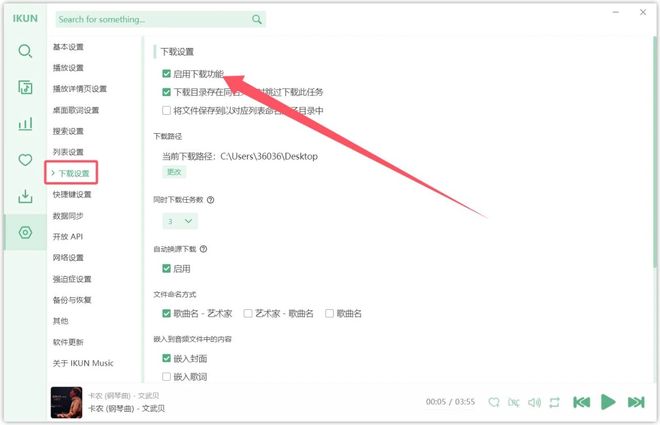Click the volume speaker icon

tap(536, 402)
